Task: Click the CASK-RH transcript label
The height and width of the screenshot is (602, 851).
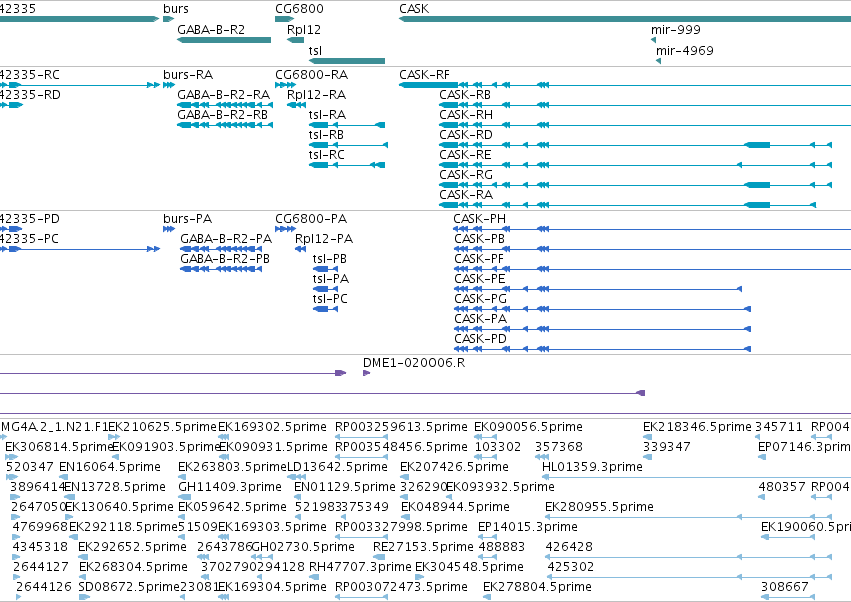Action: point(466,115)
